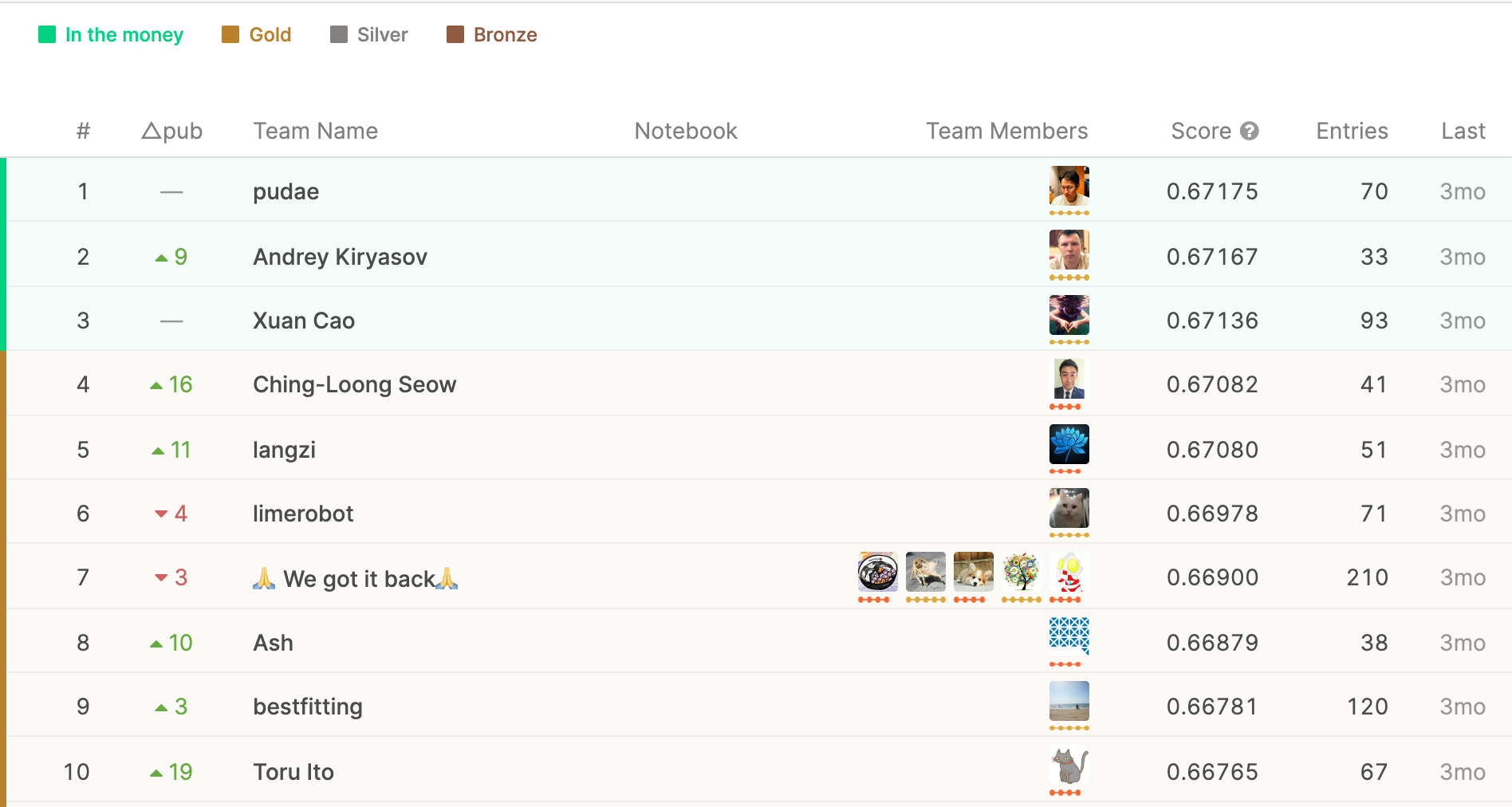Open pudae's profile avatar
This screenshot has width=1512, height=807.
pyautogui.click(x=1069, y=186)
